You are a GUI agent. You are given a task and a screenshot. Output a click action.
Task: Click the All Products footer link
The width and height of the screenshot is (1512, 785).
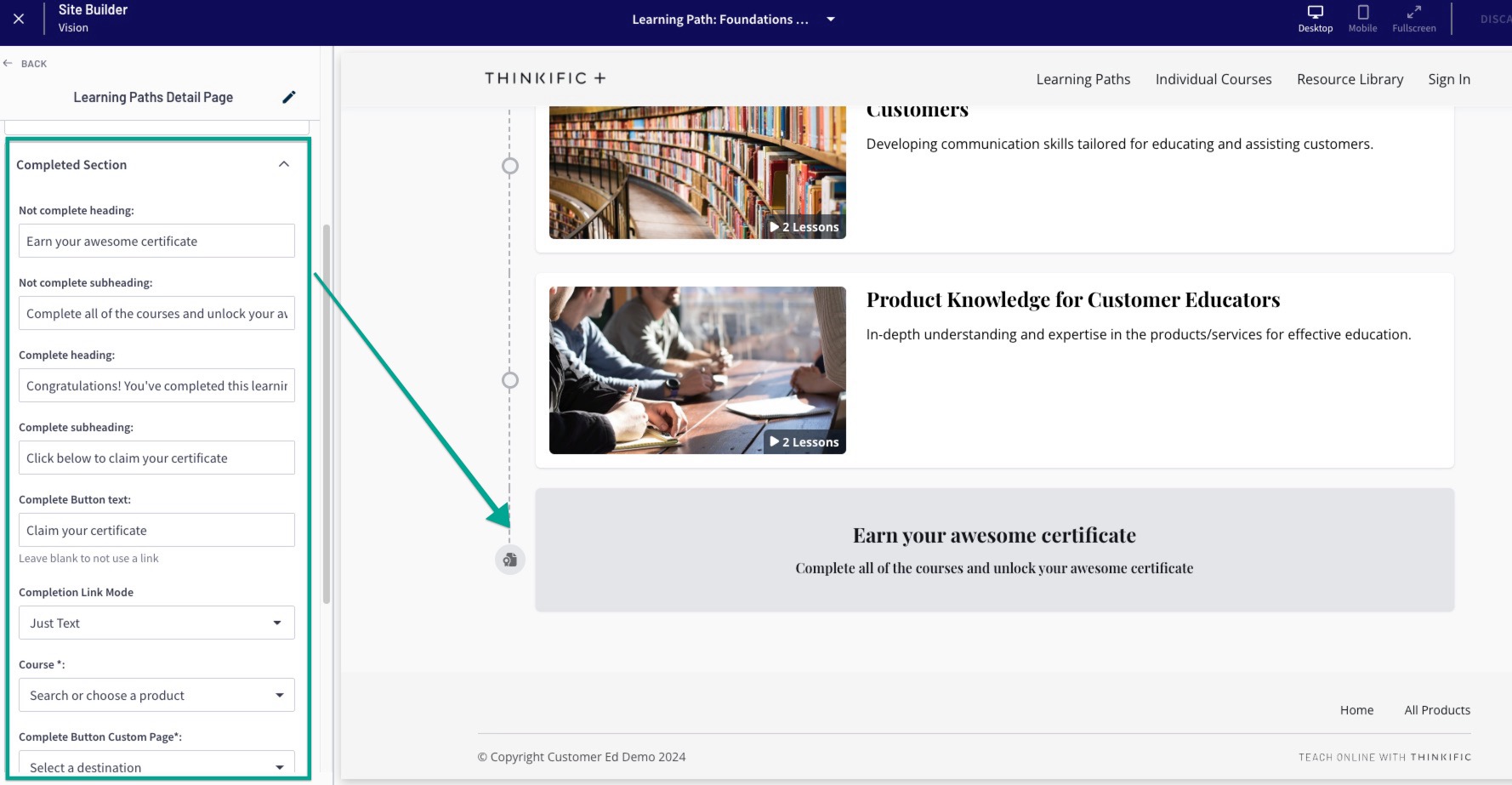pos(1437,710)
